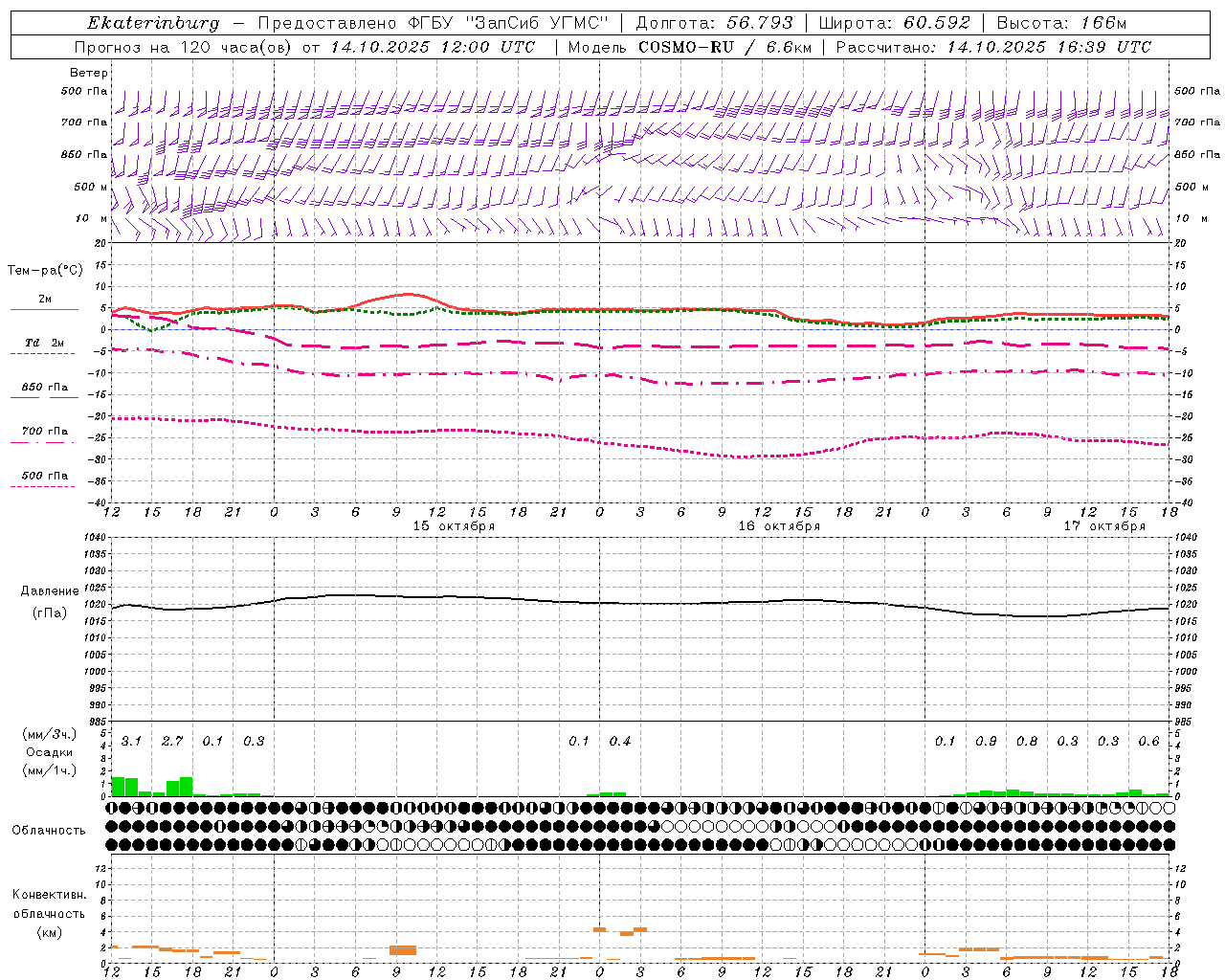Click the '0.9' precipitation total value
1225x980 pixels.
(986, 742)
